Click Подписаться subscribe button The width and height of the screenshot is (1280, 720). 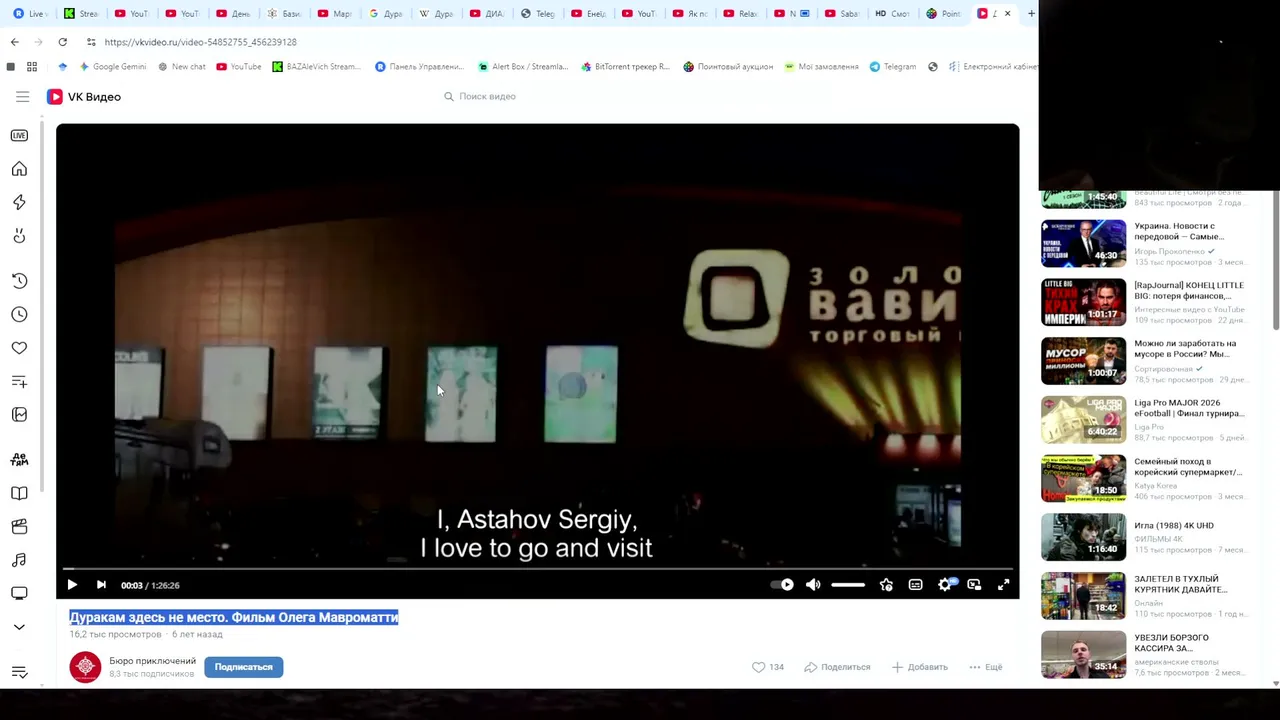243,667
